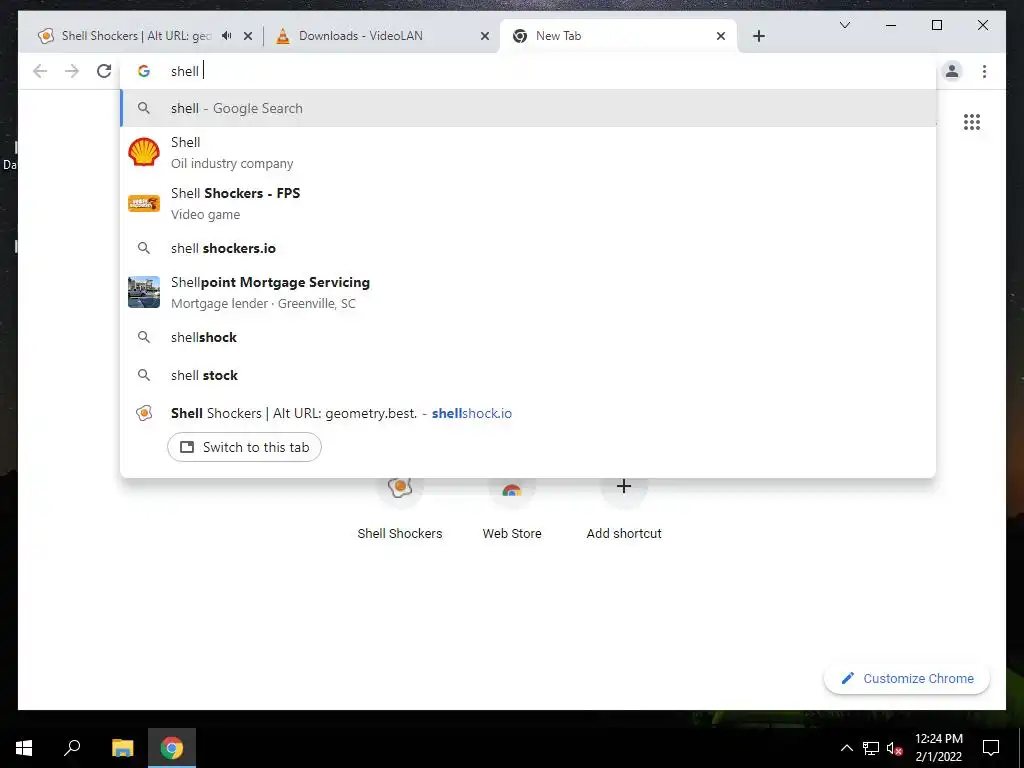
Task: Pick the 'shell stock' search suggestion
Action: [528, 375]
